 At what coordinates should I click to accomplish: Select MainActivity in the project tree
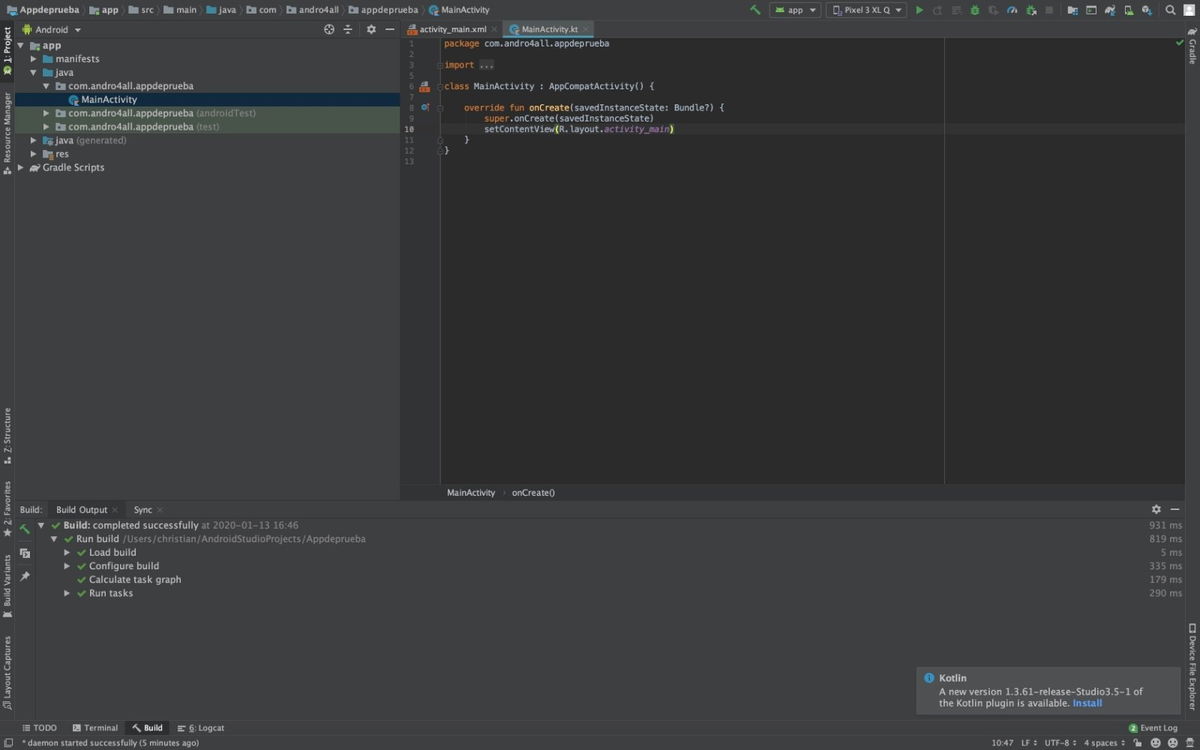pos(107,99)
